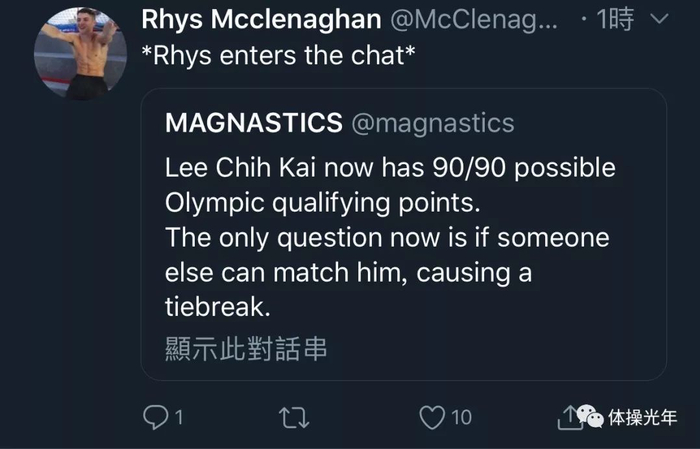700x449 pixels.
Task: Like the tweet with the heart icon
Action: click(x=432, y=416)
